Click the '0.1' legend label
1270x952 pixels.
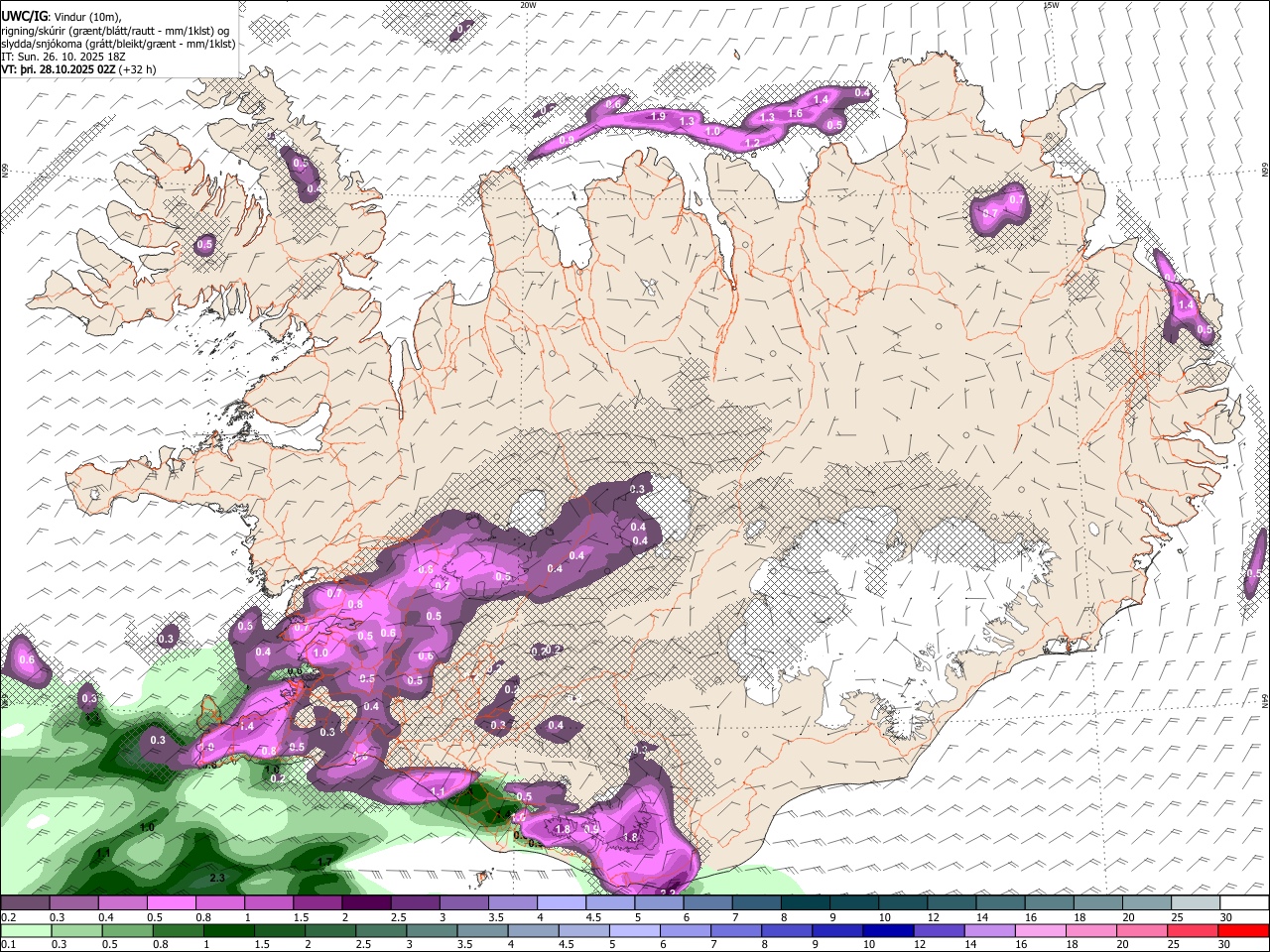pyautogui.click(x=9, y=944)
